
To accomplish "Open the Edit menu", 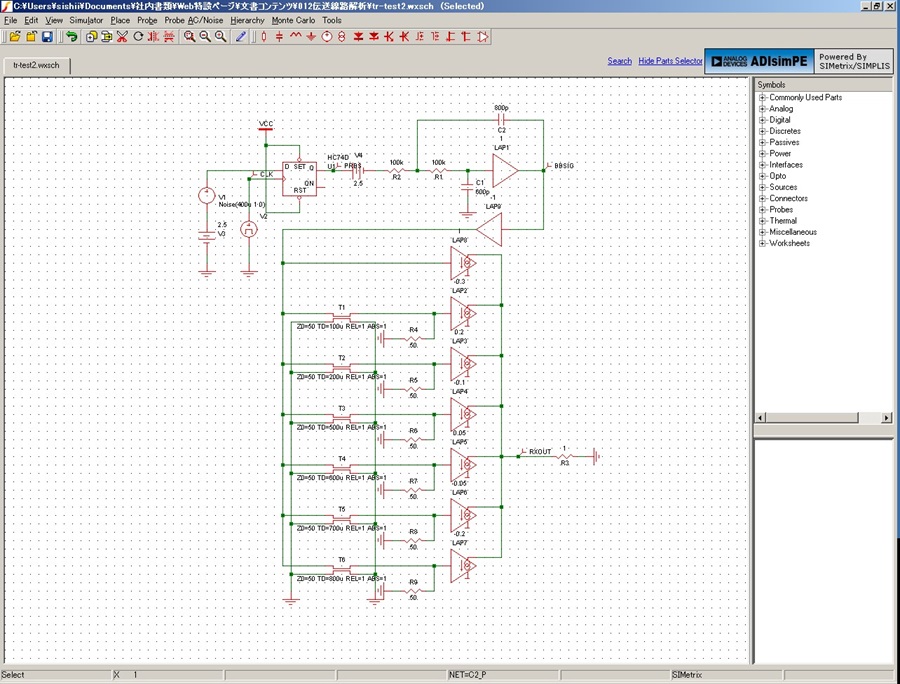I will 31,20.
